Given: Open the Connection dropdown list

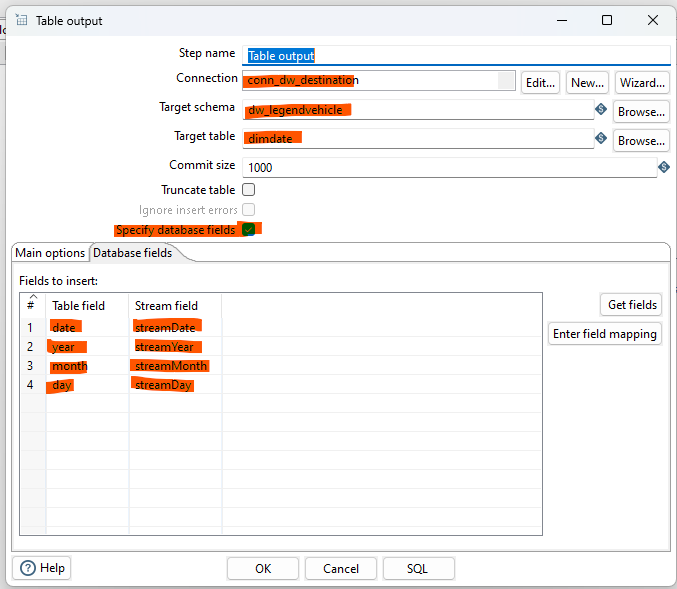Looking at the screenshot, I should (x=506, y=81).
